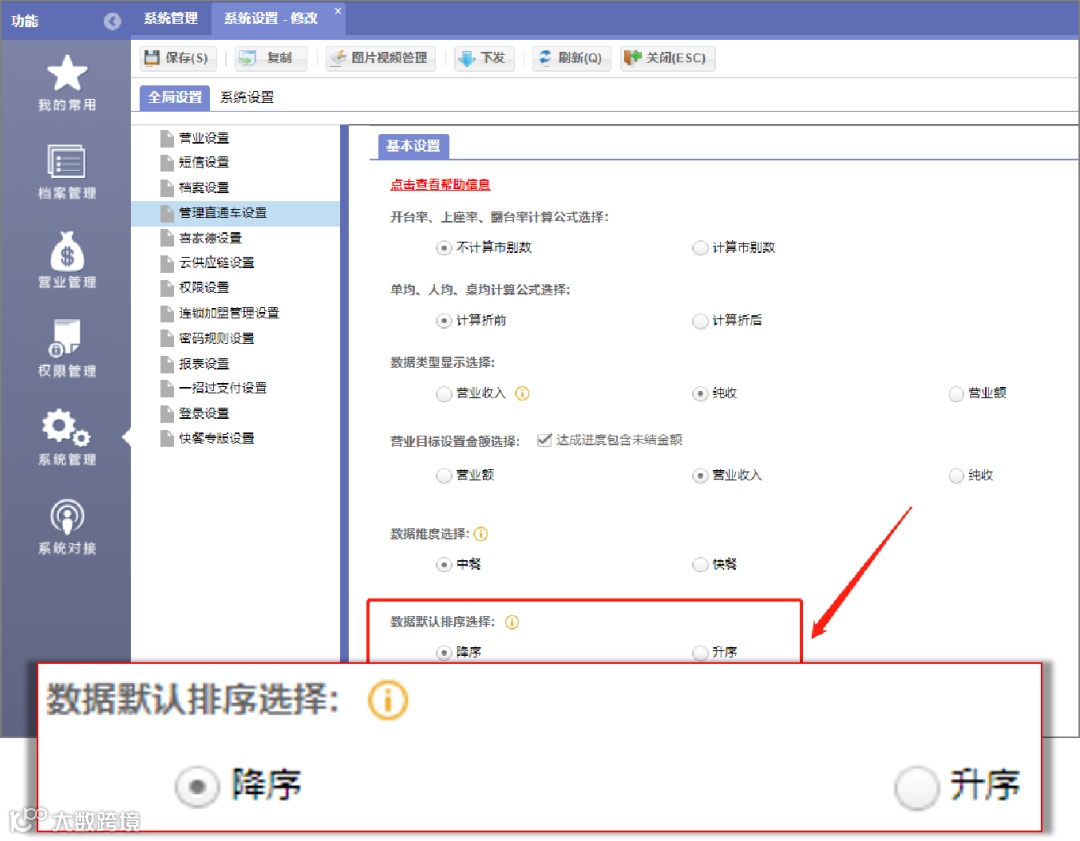Select 密码规则设置 in the settings tree
The height and width of the screenshot is (841, 1080).
[x=216, y=338]
